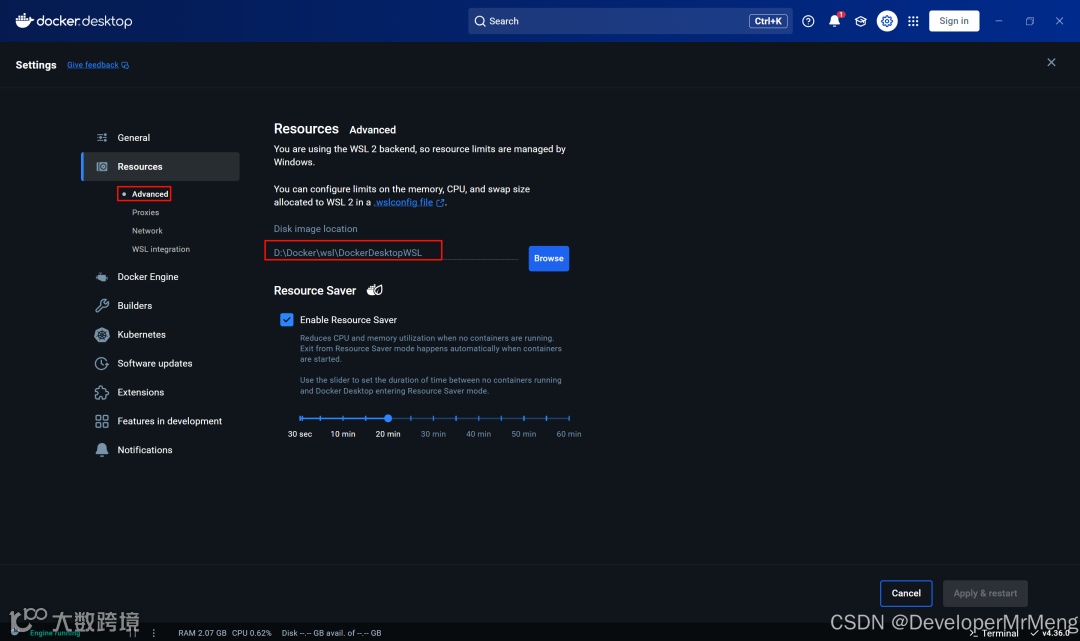Open the status bar three-dot menu
This screenshot has height=641, width=1080.
coord(154,633)
